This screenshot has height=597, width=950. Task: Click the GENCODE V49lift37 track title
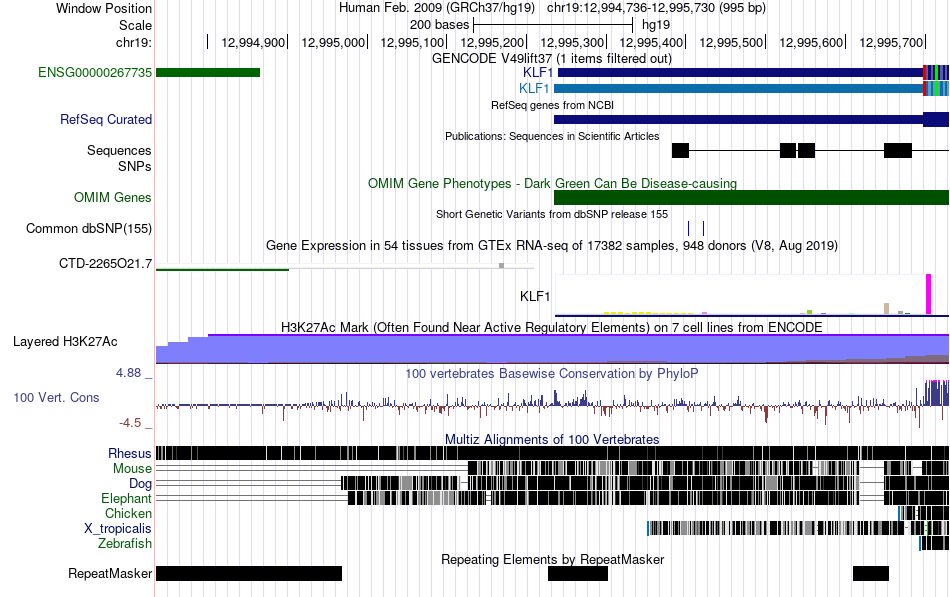click(552, 59)
